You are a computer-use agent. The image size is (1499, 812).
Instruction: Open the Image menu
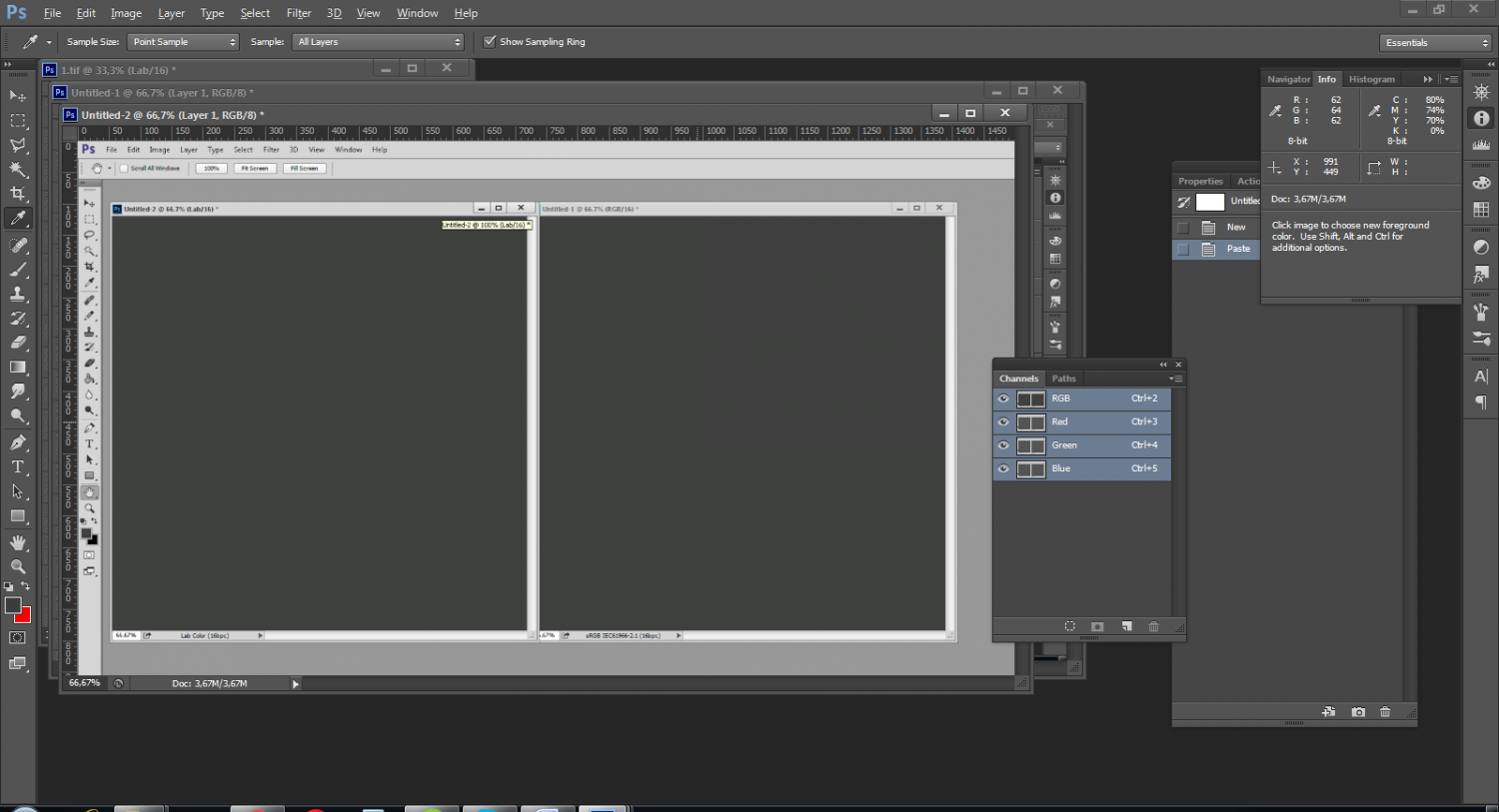point(126,13)
